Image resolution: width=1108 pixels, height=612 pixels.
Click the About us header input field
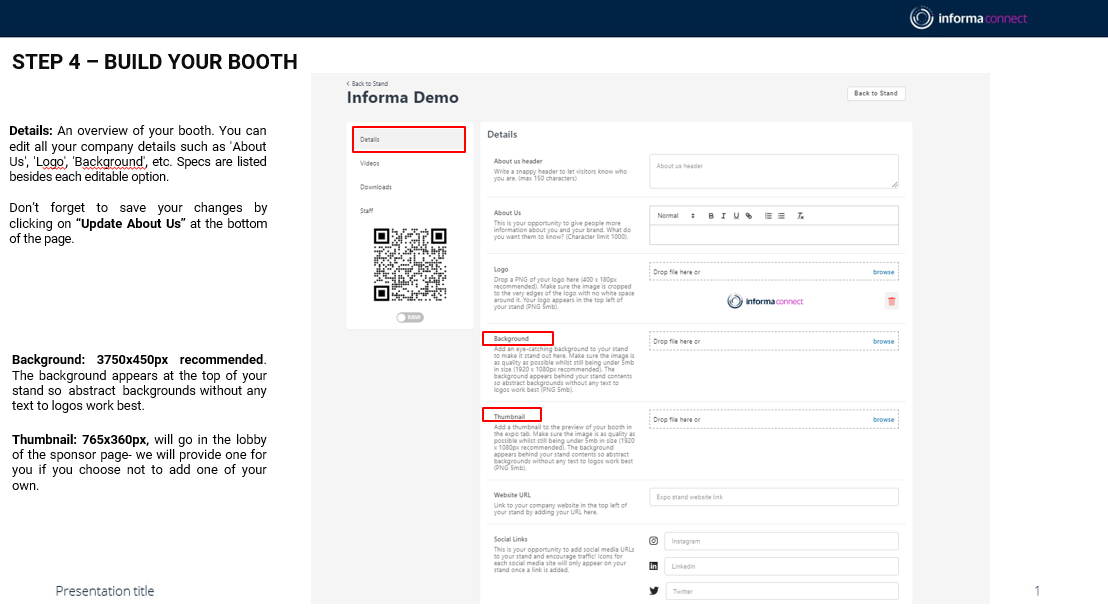coord(773,170)
